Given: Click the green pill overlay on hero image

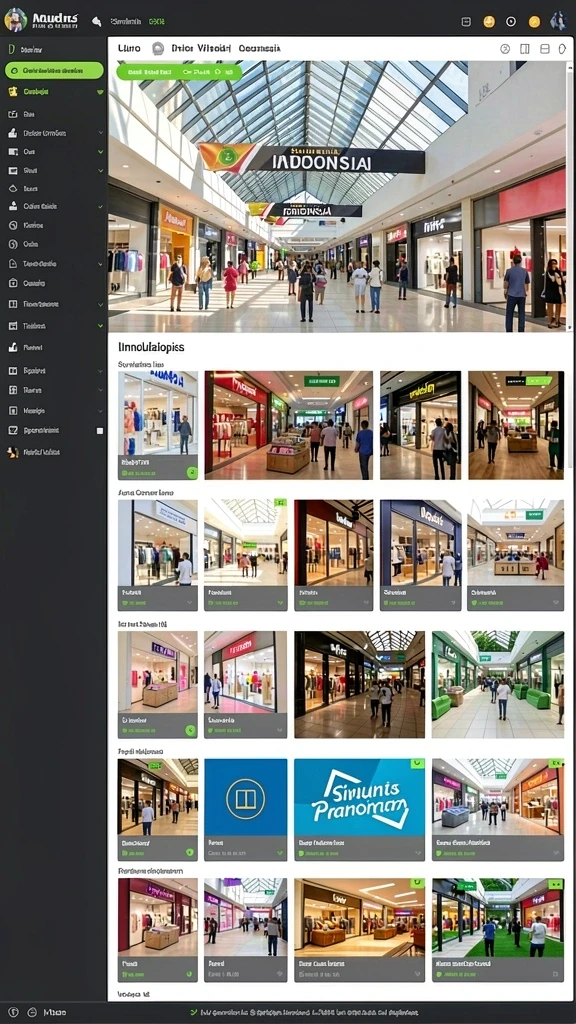Looking at the screenshot, I should 179,72.
